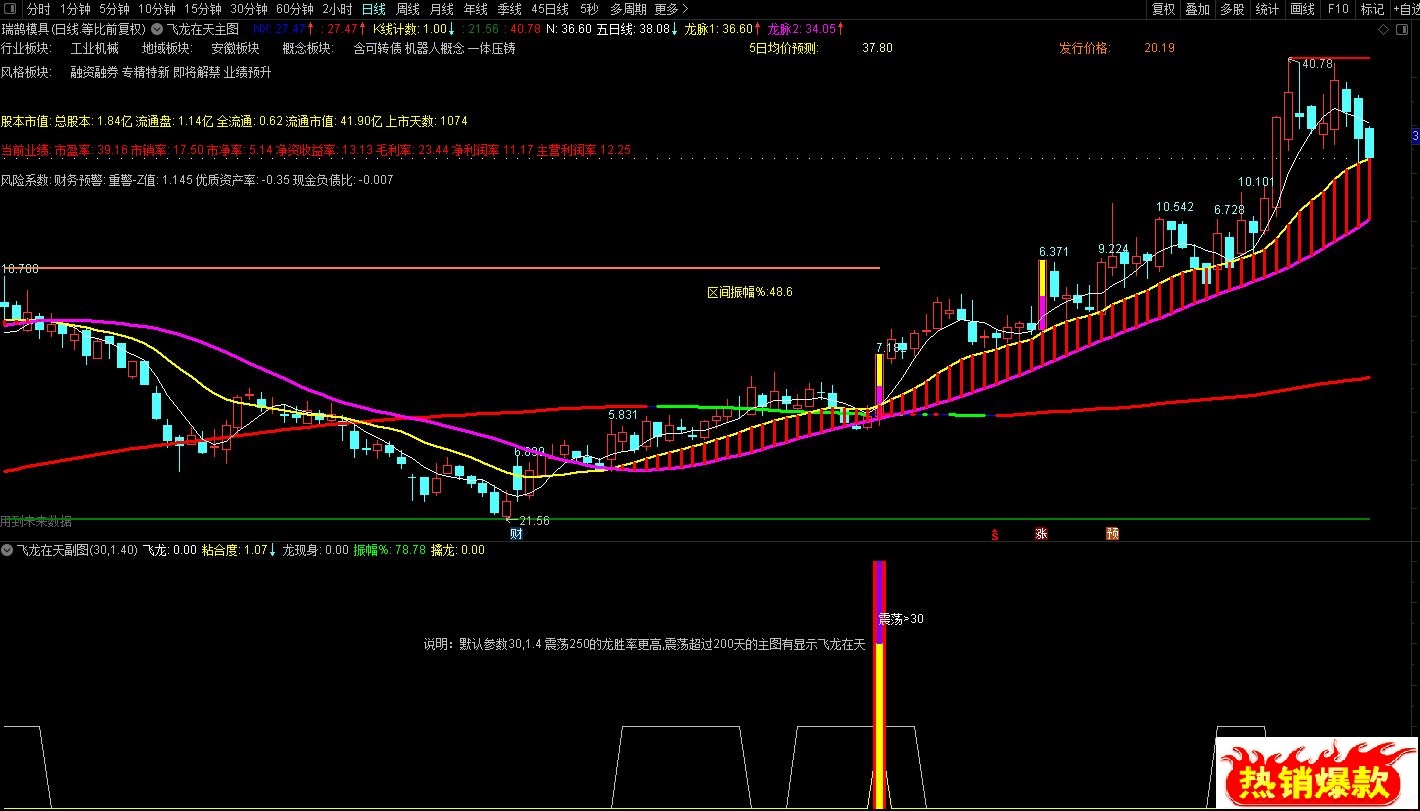Open F10 company information

(1337, 9)
